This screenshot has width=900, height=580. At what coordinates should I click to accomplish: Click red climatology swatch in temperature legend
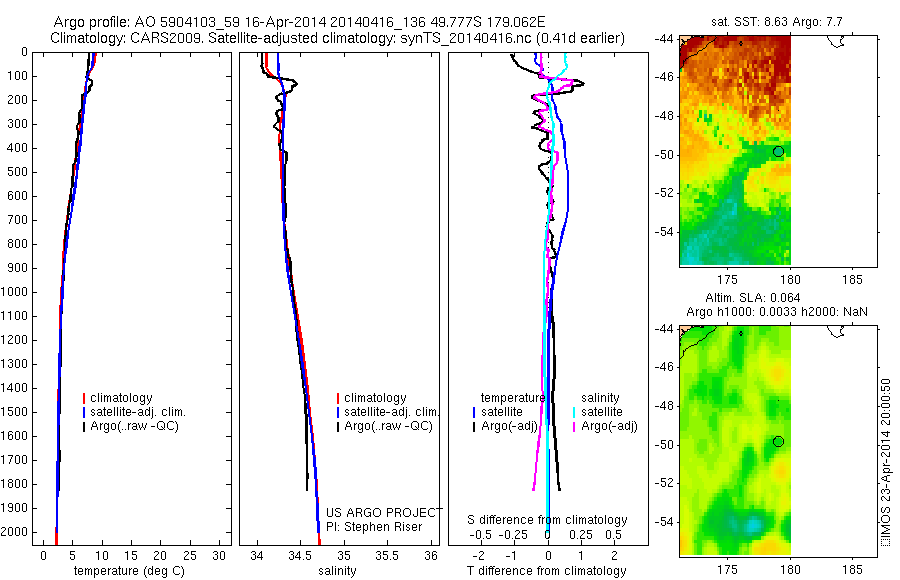[x=84, y=398]
